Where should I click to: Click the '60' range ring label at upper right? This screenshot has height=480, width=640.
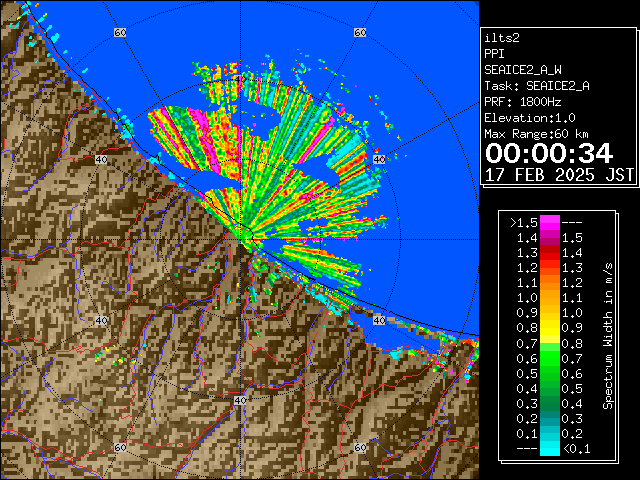pyautogui.click(x=360, y=32)
